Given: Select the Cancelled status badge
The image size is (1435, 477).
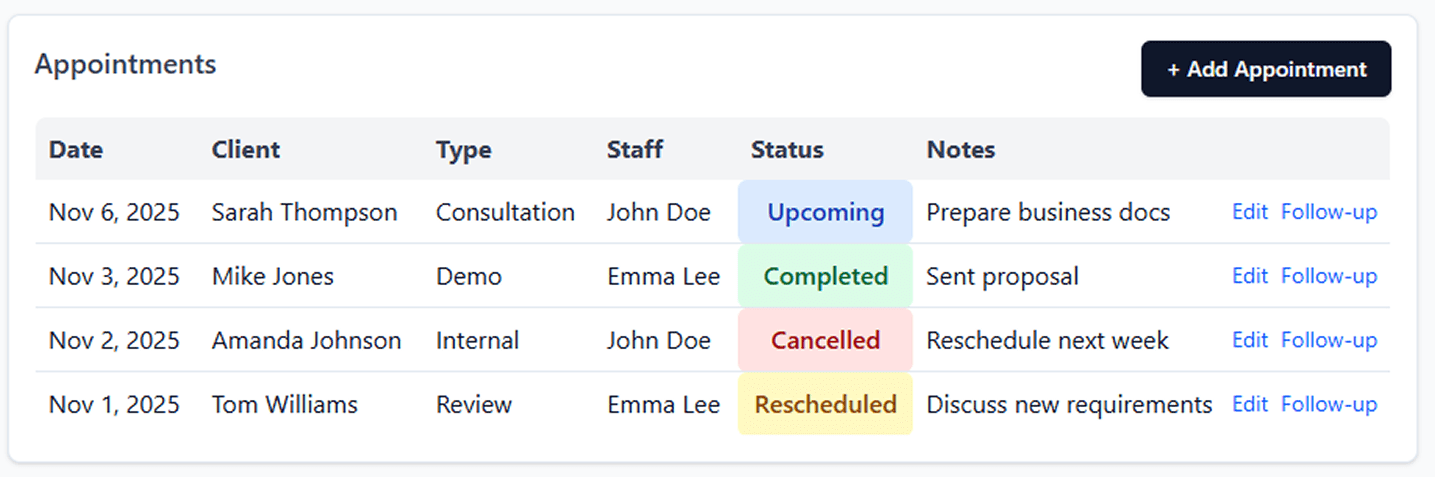Looking at the screenshot, I should pos(825,340).
